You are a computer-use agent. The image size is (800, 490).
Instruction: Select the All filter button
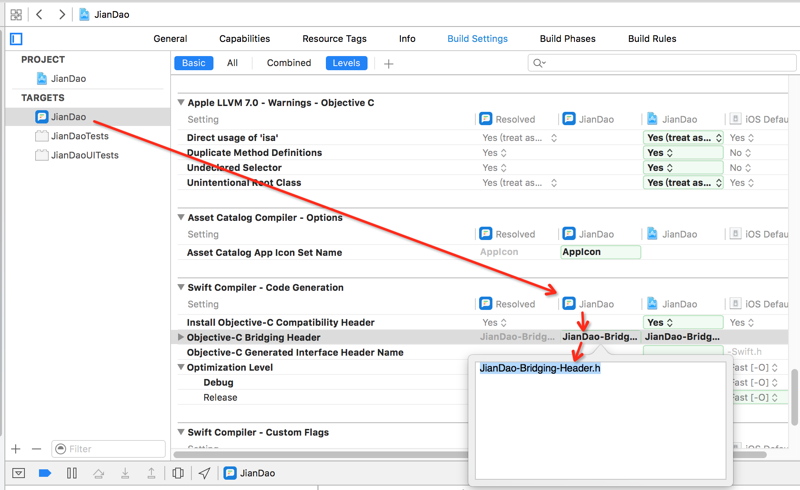pos(232,63)
